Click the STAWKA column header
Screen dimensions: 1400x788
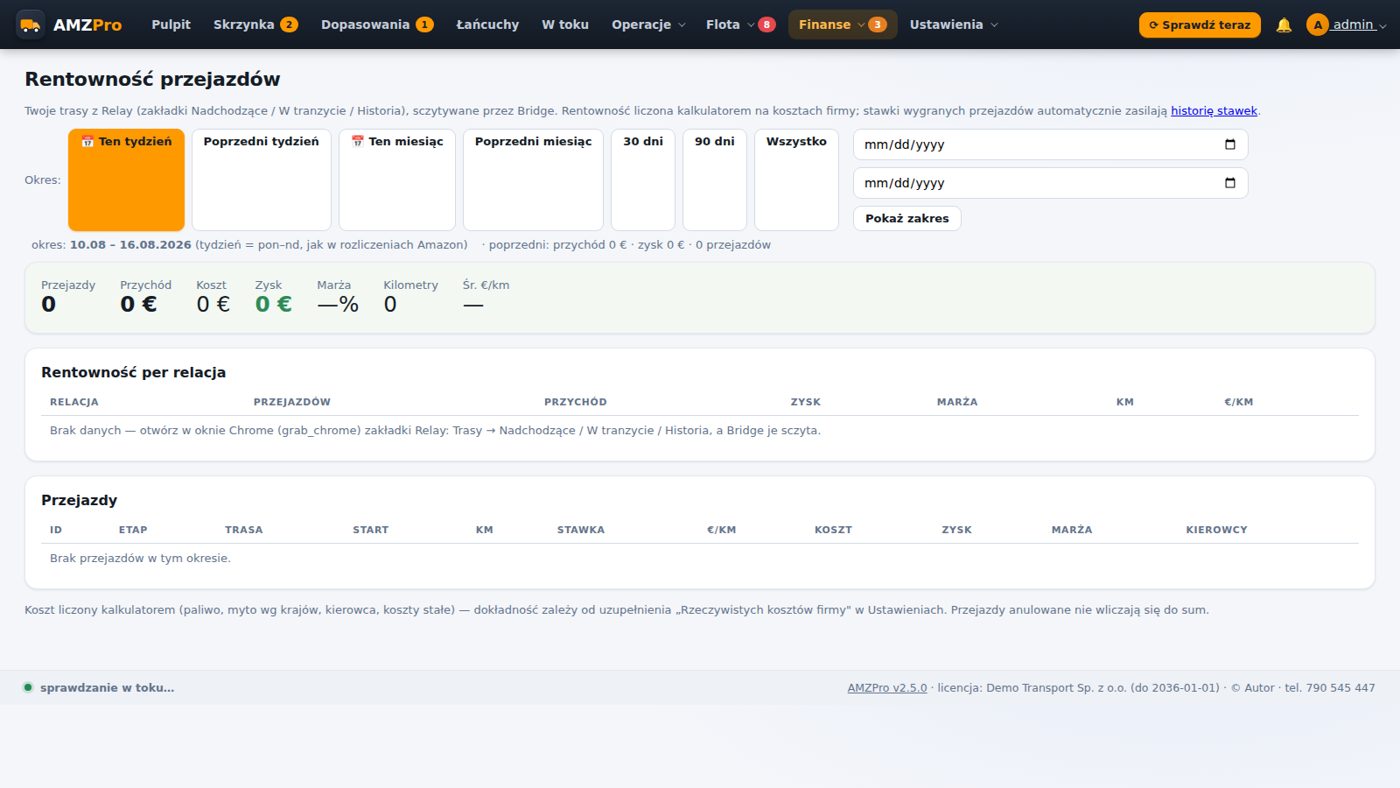581,530
